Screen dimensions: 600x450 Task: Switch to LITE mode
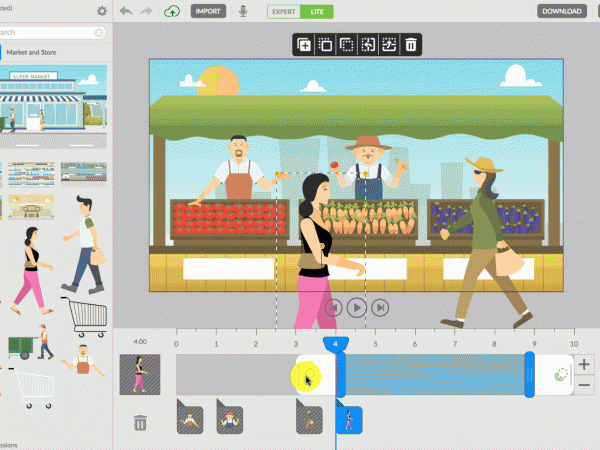click(318, 11)
